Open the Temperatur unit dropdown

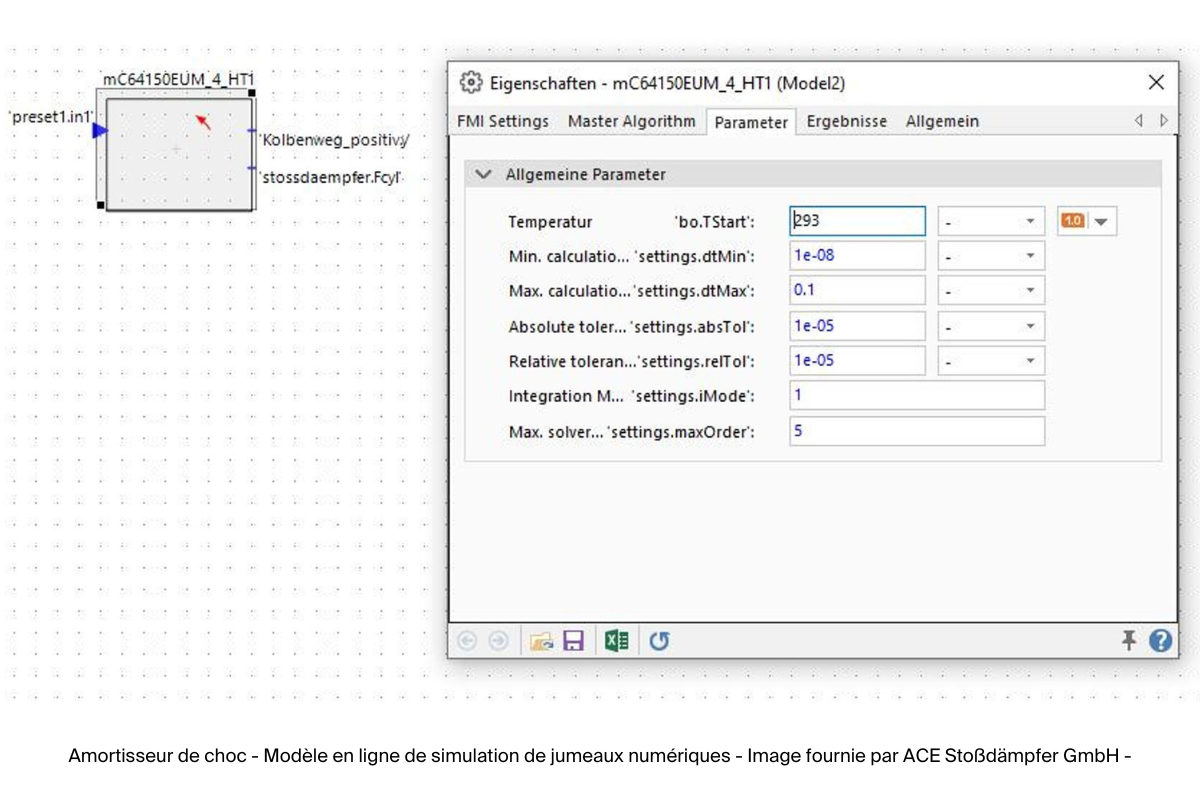(x=1031, y=221)
